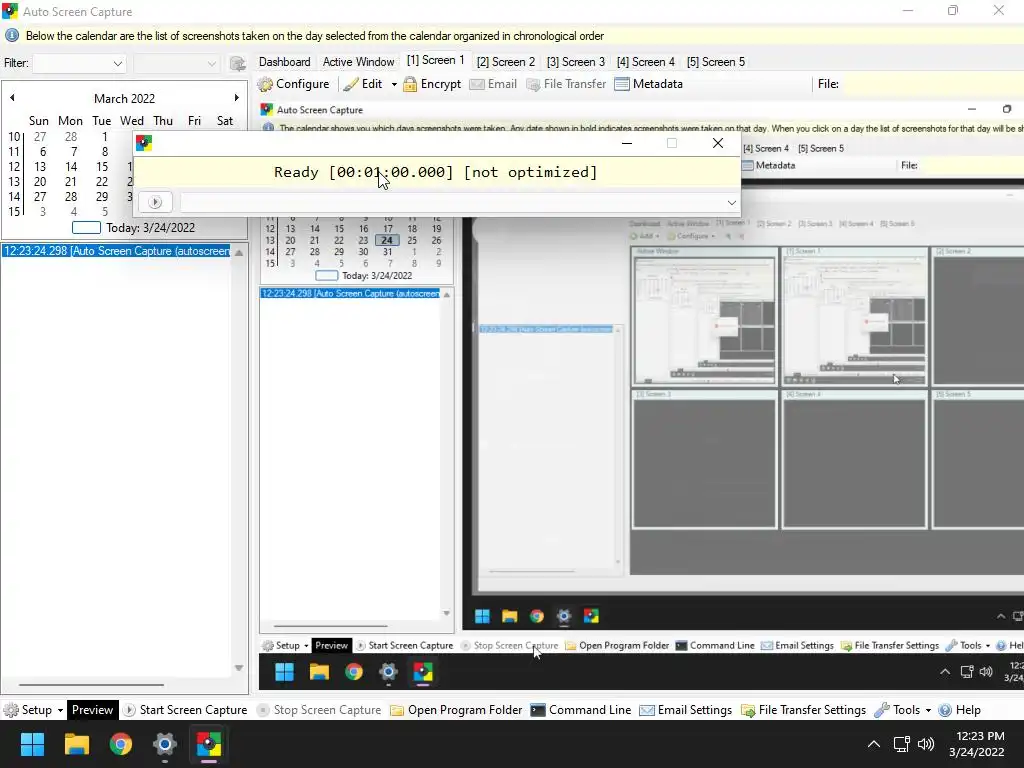The width and height of the screenshot is (1024, 768).
Task: Select the [3] Screen 3 tab
Action: (x=575, y=62)
